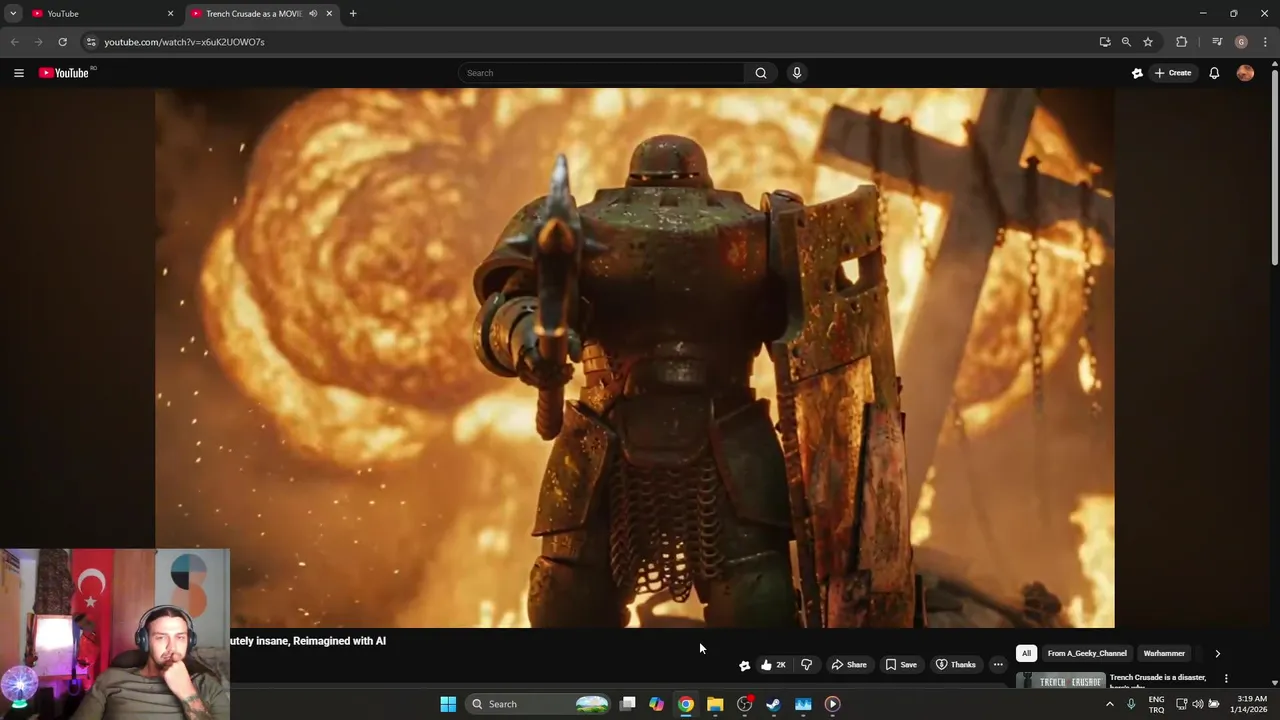Viewport: 1280px width, 720px height.
Task: Open File Explorer from the taskbar
Action: point(715,704)
